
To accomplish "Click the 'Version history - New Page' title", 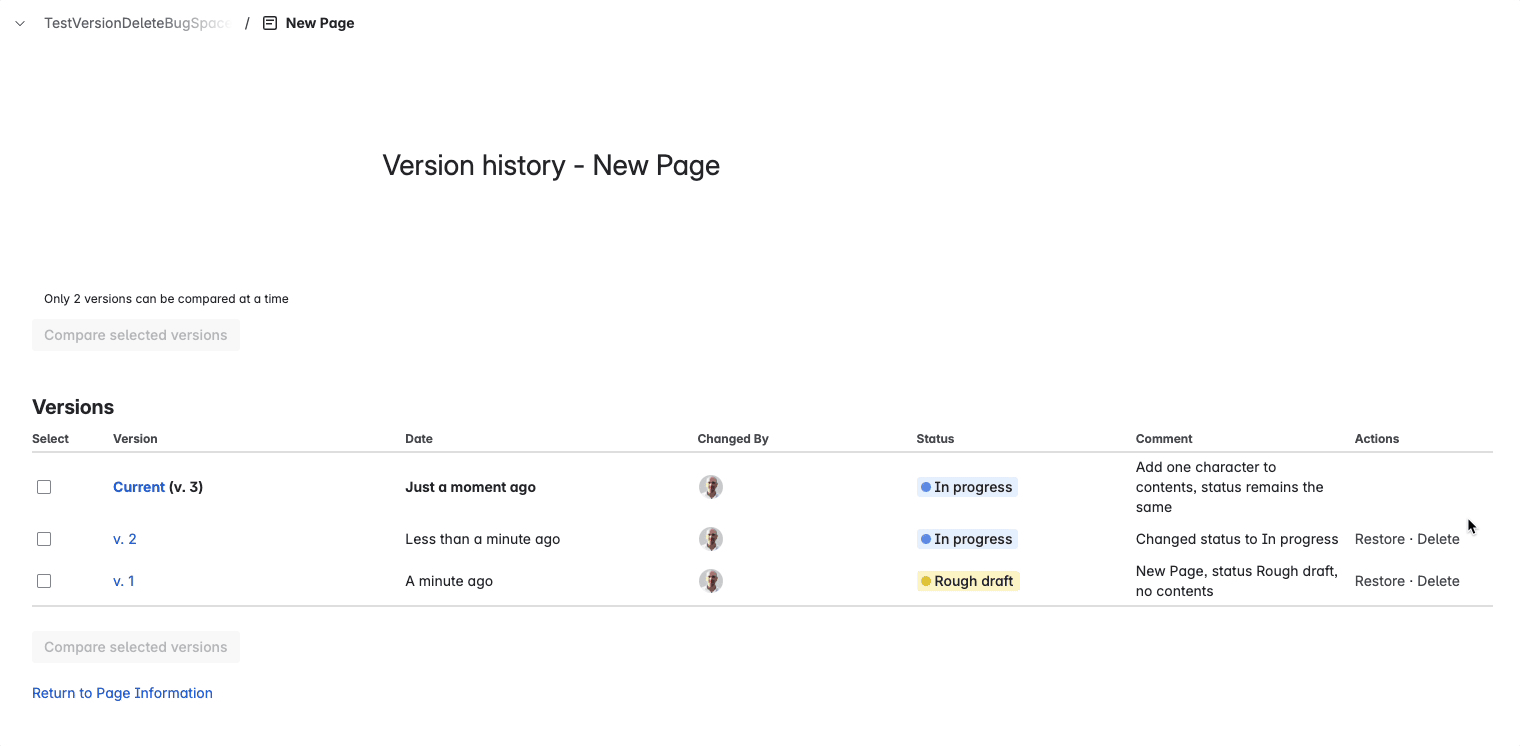I will (x=551, y=165).
